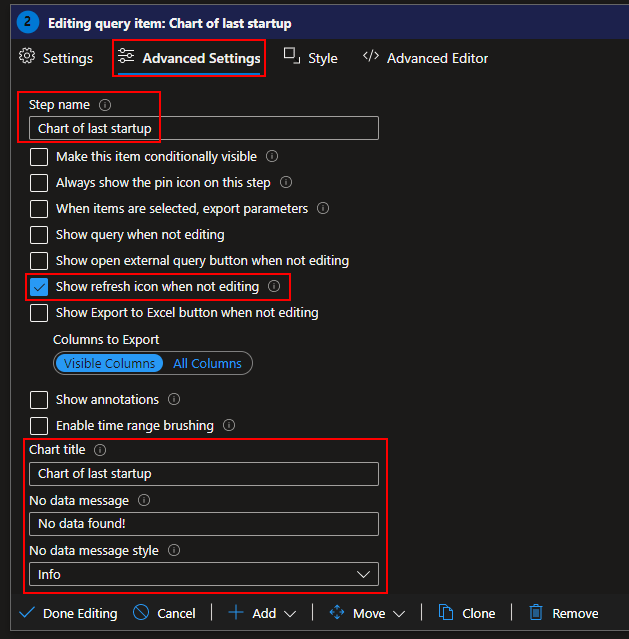The width and height of the screenshot is (629, 639).
Task: Click info icon beside Enable time range brushing
Action: tap(229, 426)
